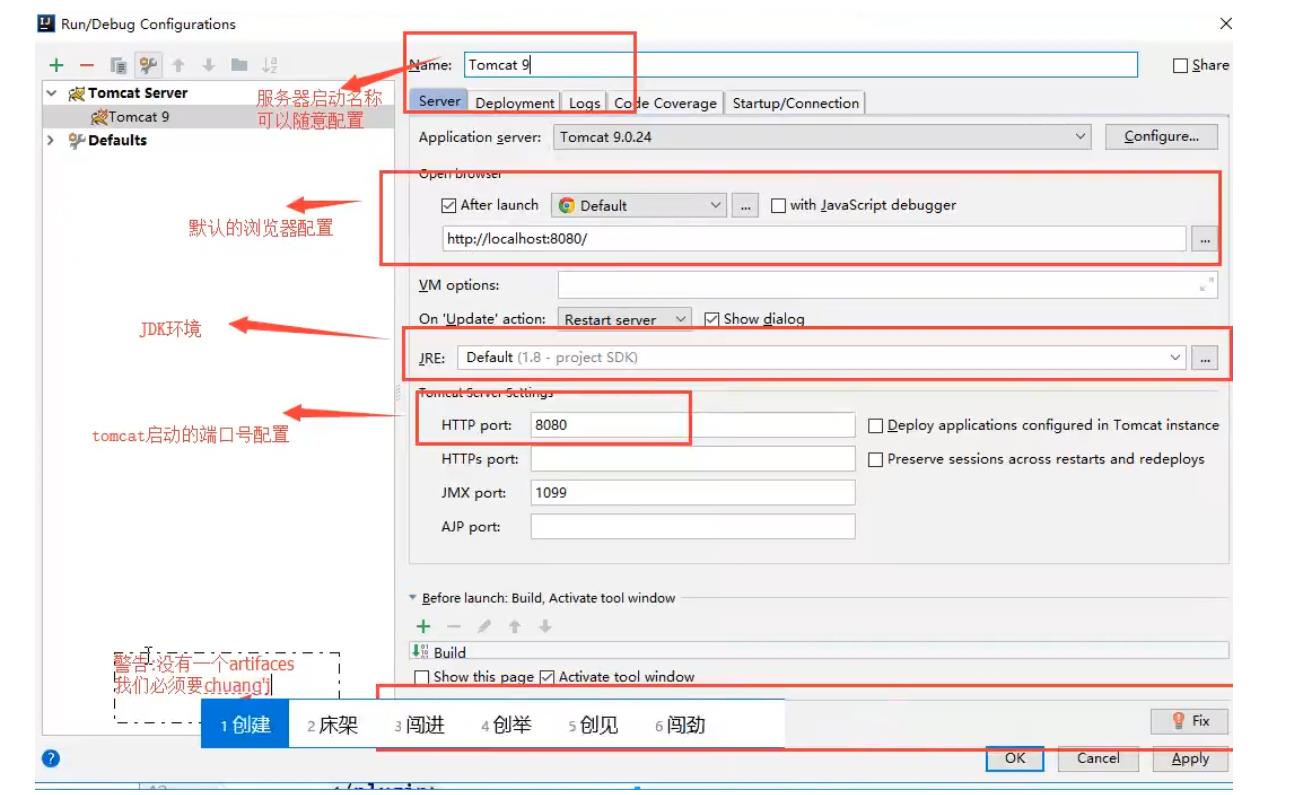Edit the selected before launch task
This screenshot has width=1312, height=795.
[484, 626]
